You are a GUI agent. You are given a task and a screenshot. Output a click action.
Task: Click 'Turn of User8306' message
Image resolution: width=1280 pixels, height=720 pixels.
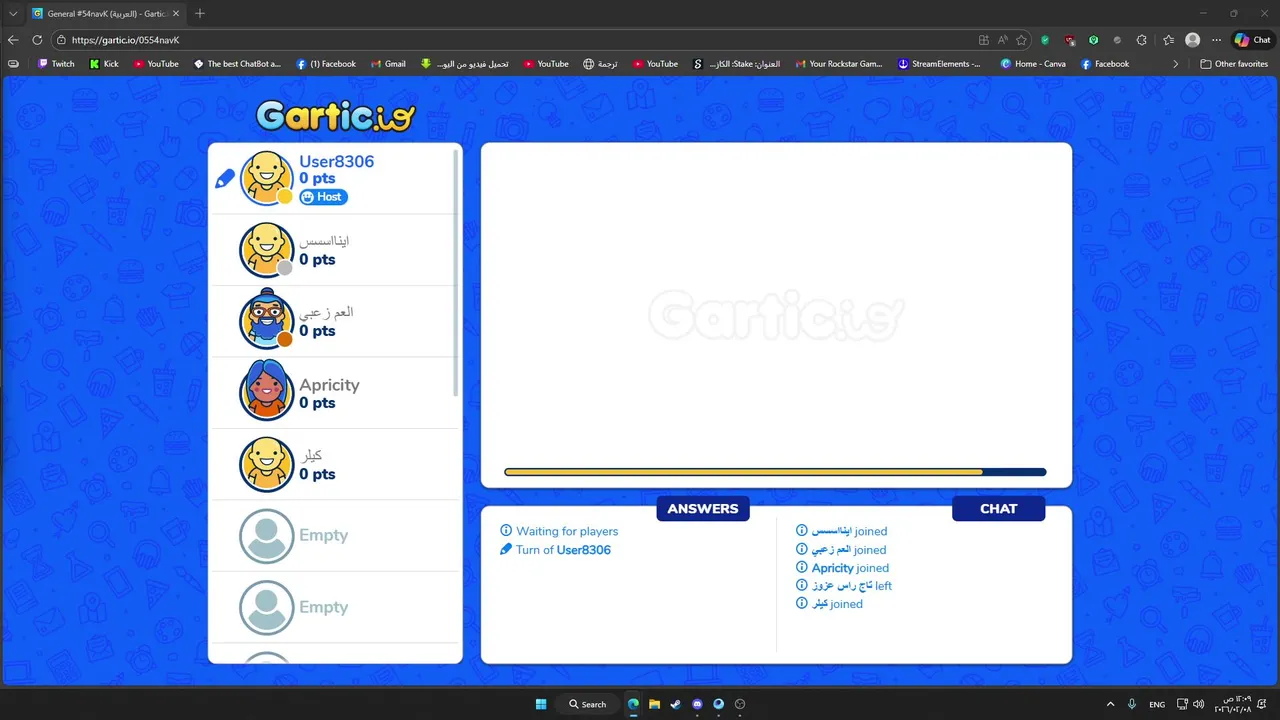[563, 550]
